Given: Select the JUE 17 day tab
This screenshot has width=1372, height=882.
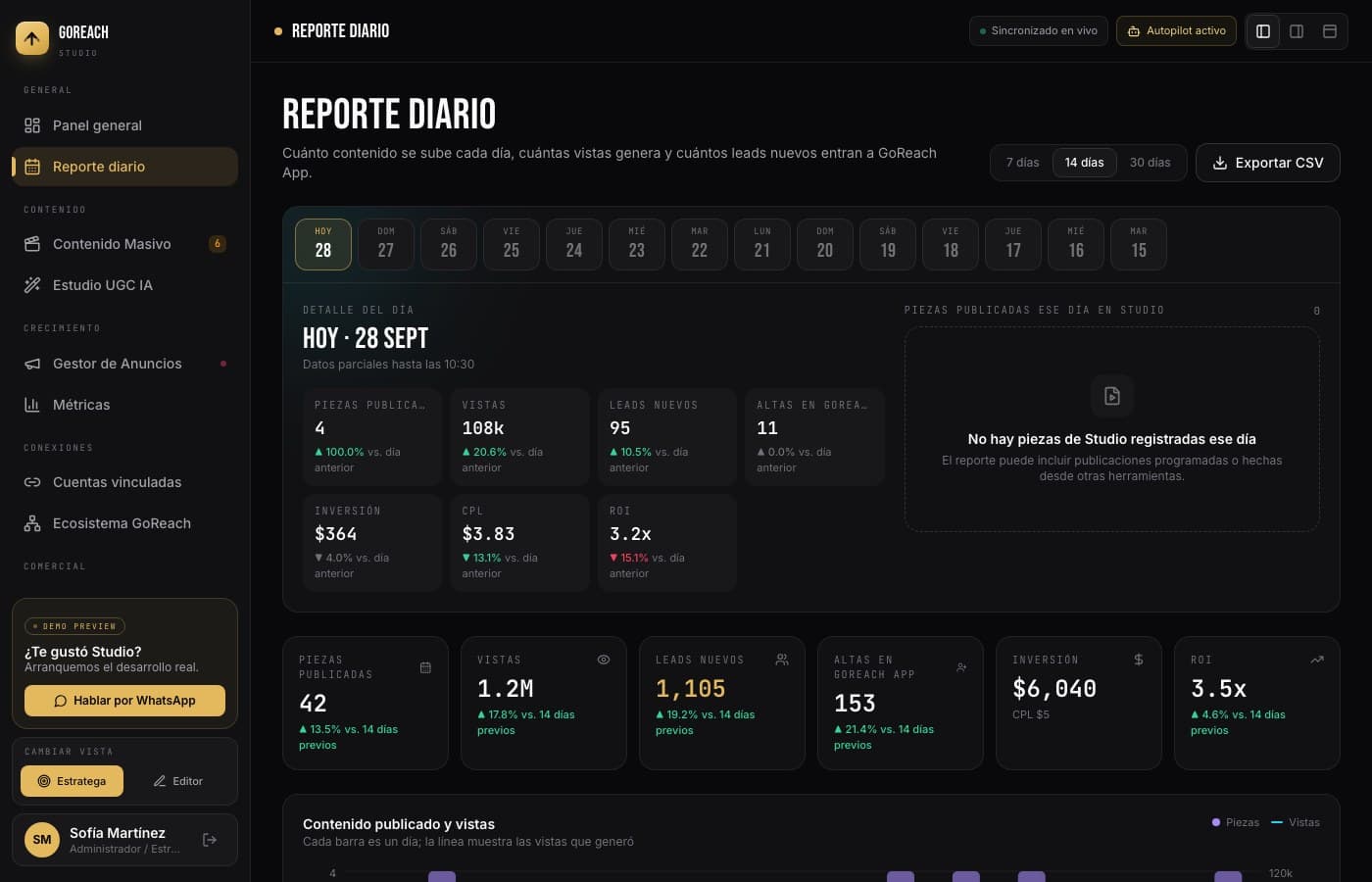Looking at the screenshot, I should click(x=1013, y=244).
